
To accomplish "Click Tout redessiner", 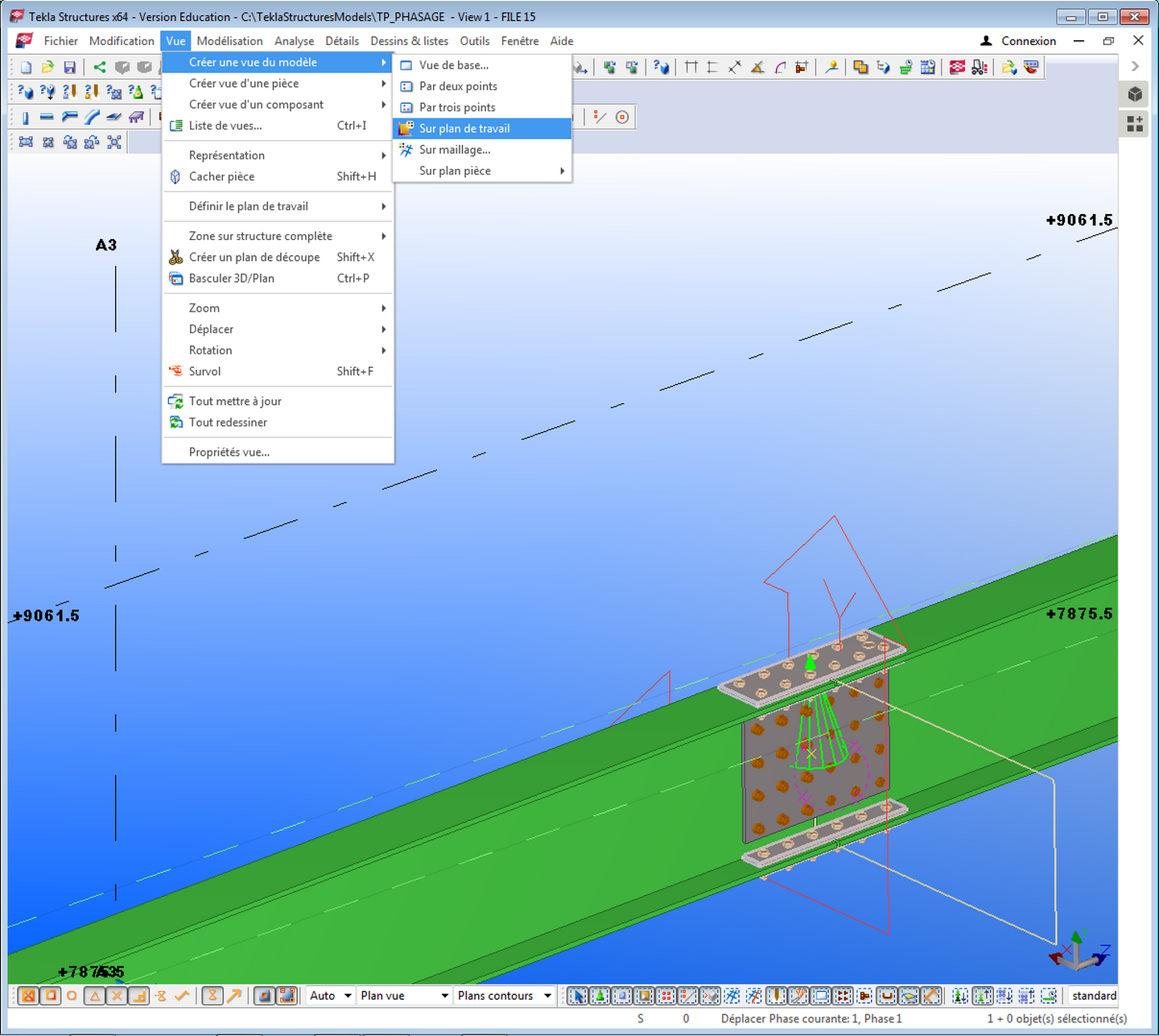I will pyautogui.click(x=278, y=423).
